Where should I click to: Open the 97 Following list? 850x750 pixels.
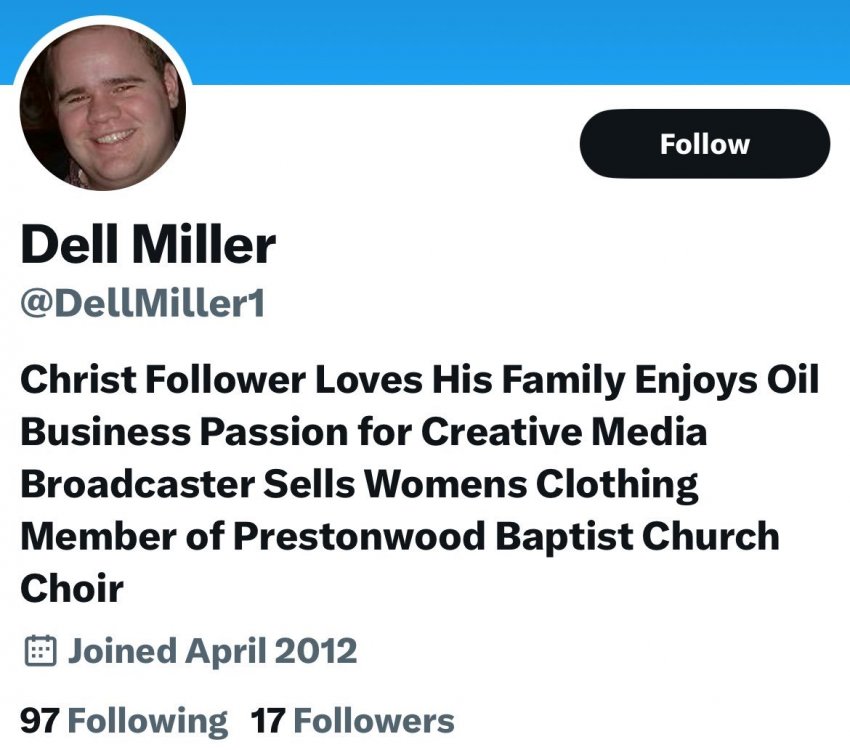124,720
